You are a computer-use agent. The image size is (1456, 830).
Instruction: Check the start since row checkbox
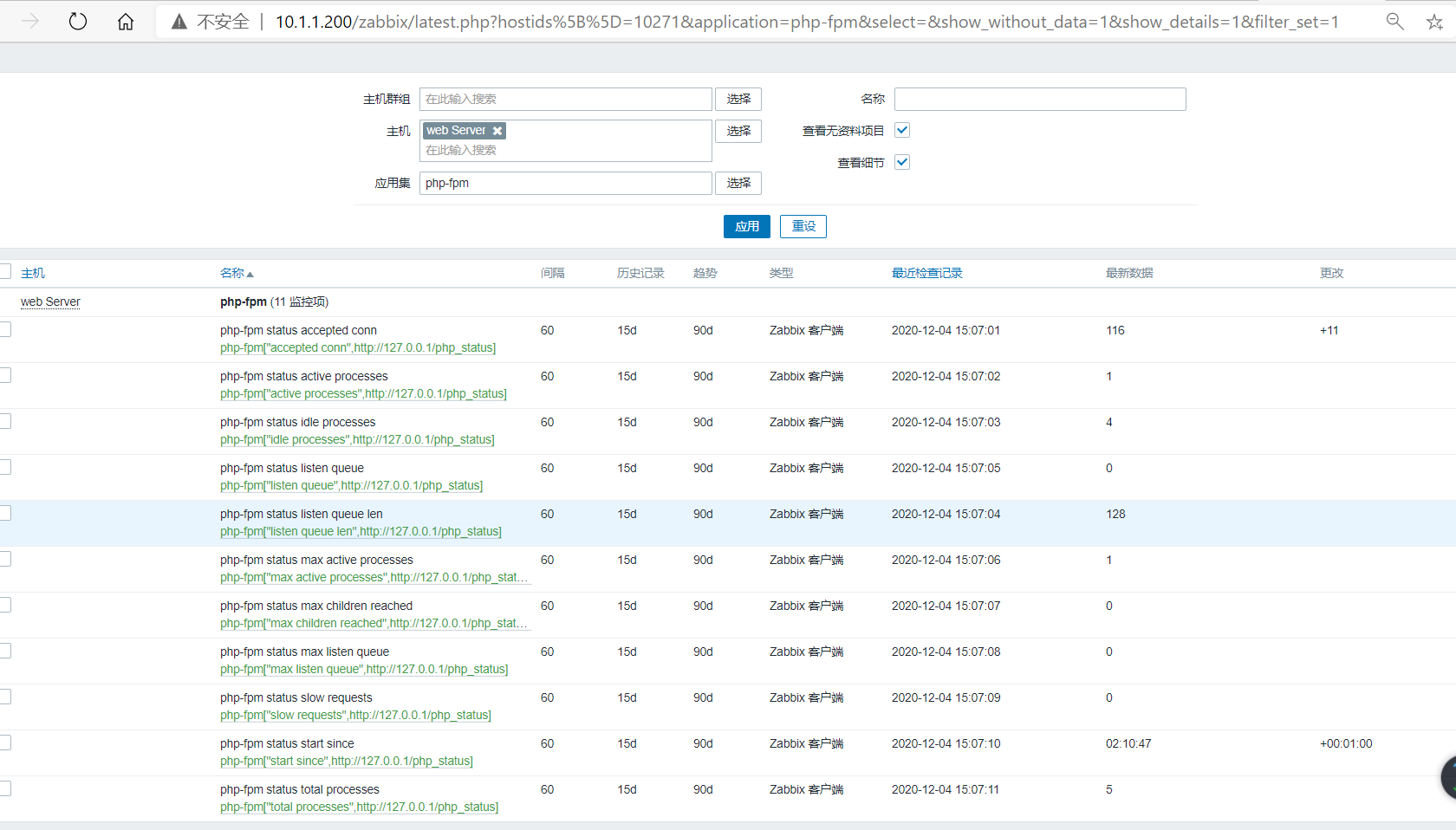click(x=5, y=742)
